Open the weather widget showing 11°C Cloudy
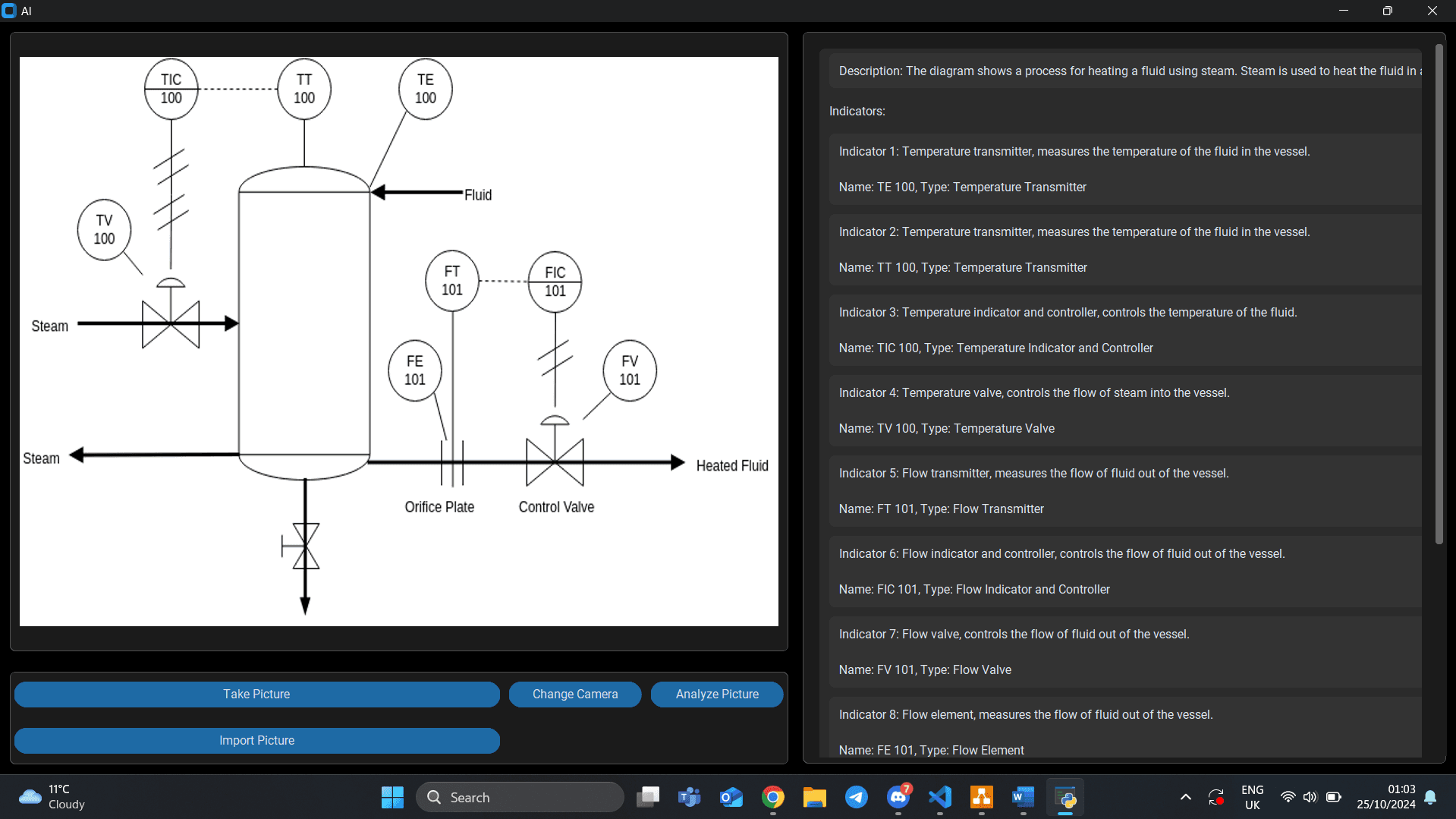 [52, 797]
